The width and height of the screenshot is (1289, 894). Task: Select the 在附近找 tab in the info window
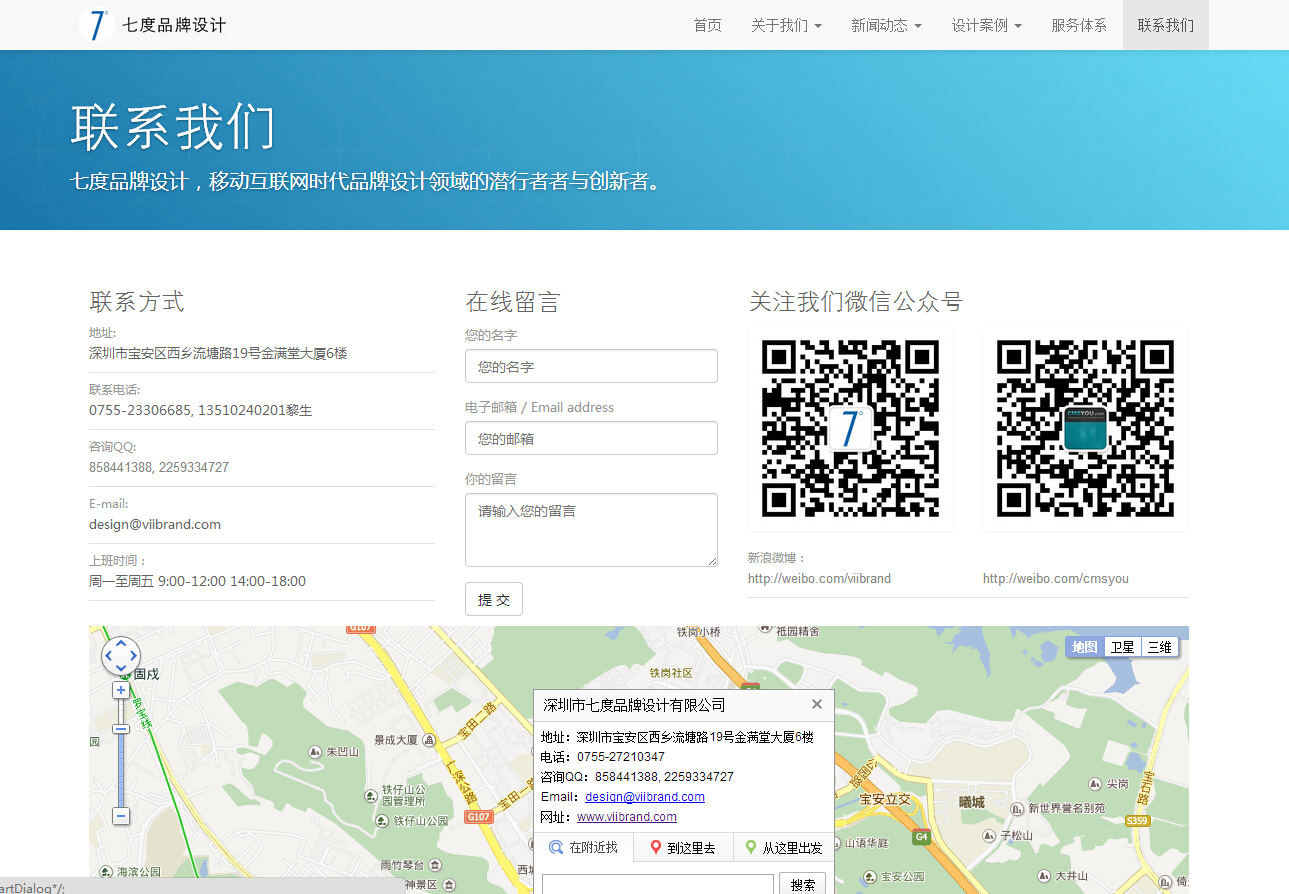click(583, 847)
